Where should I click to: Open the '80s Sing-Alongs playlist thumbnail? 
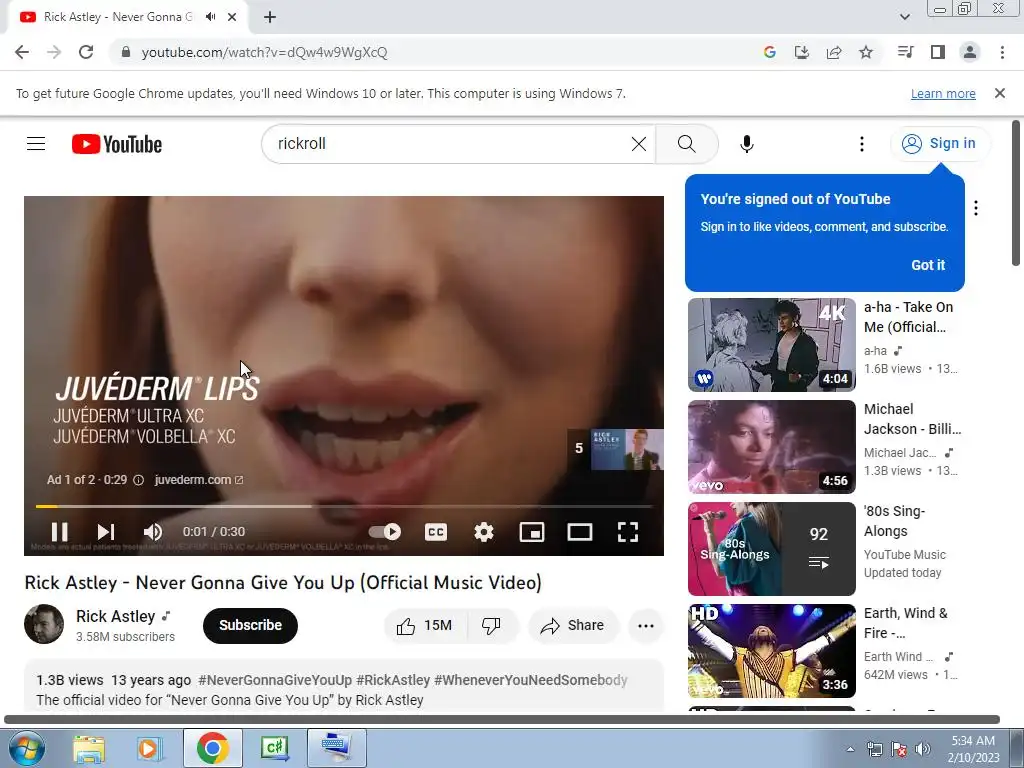click(771, 549)
